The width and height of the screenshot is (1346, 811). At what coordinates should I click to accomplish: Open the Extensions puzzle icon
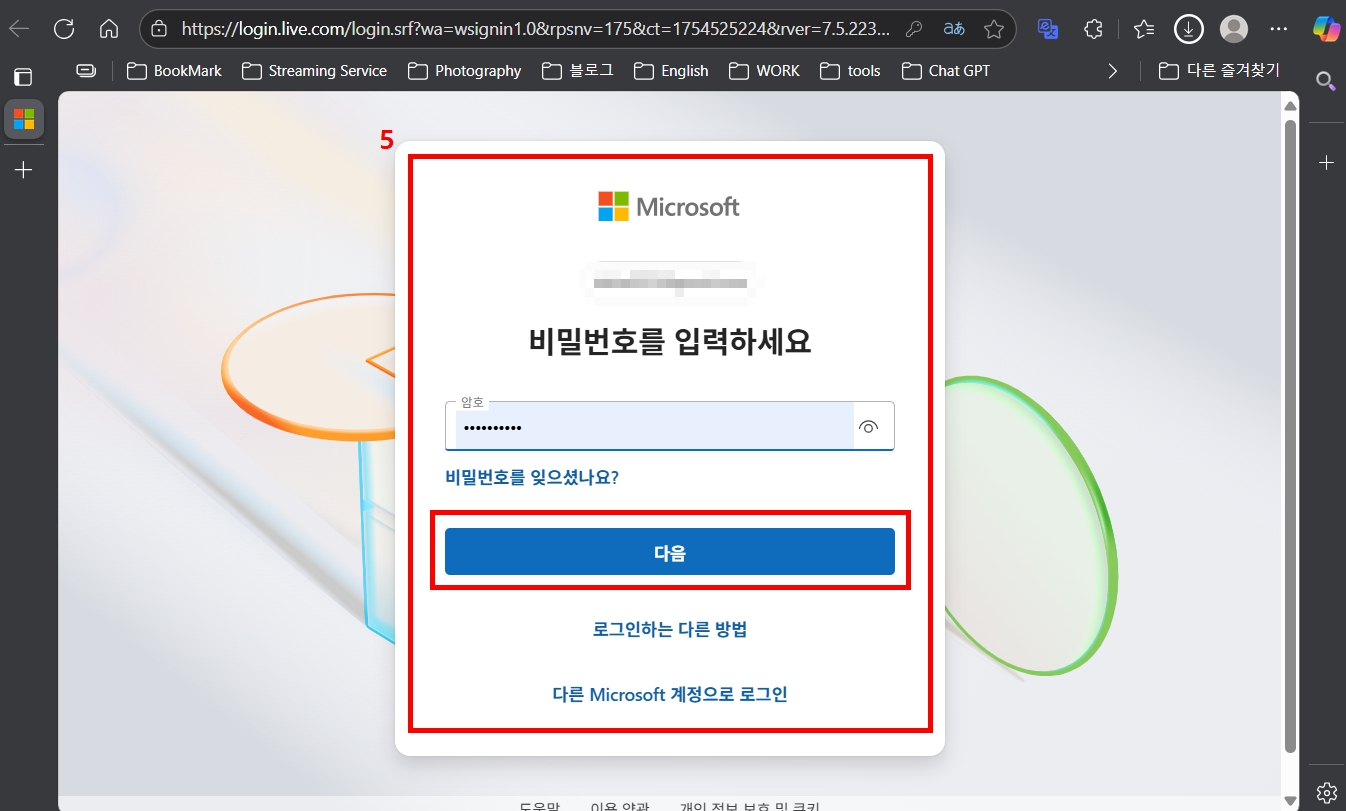tap(1094, 29)
